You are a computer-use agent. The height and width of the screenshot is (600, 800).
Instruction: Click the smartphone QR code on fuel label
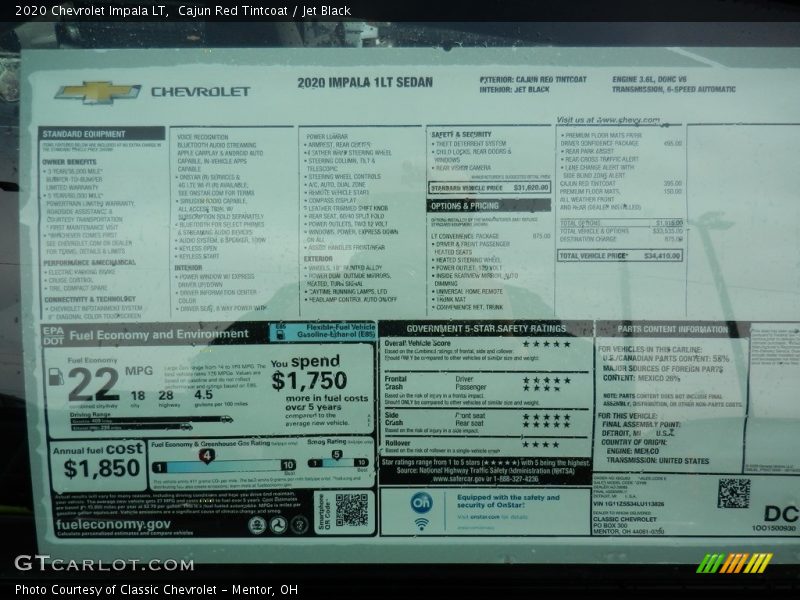(x=352, y=510)
